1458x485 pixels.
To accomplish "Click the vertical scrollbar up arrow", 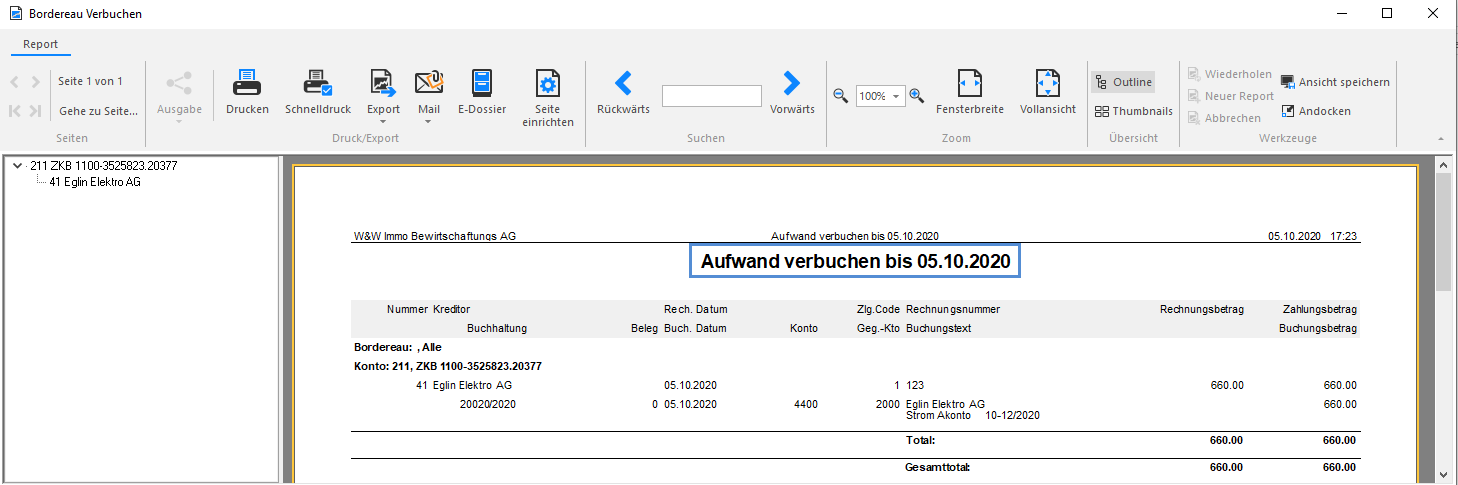I will click(x=1443, y=163).
